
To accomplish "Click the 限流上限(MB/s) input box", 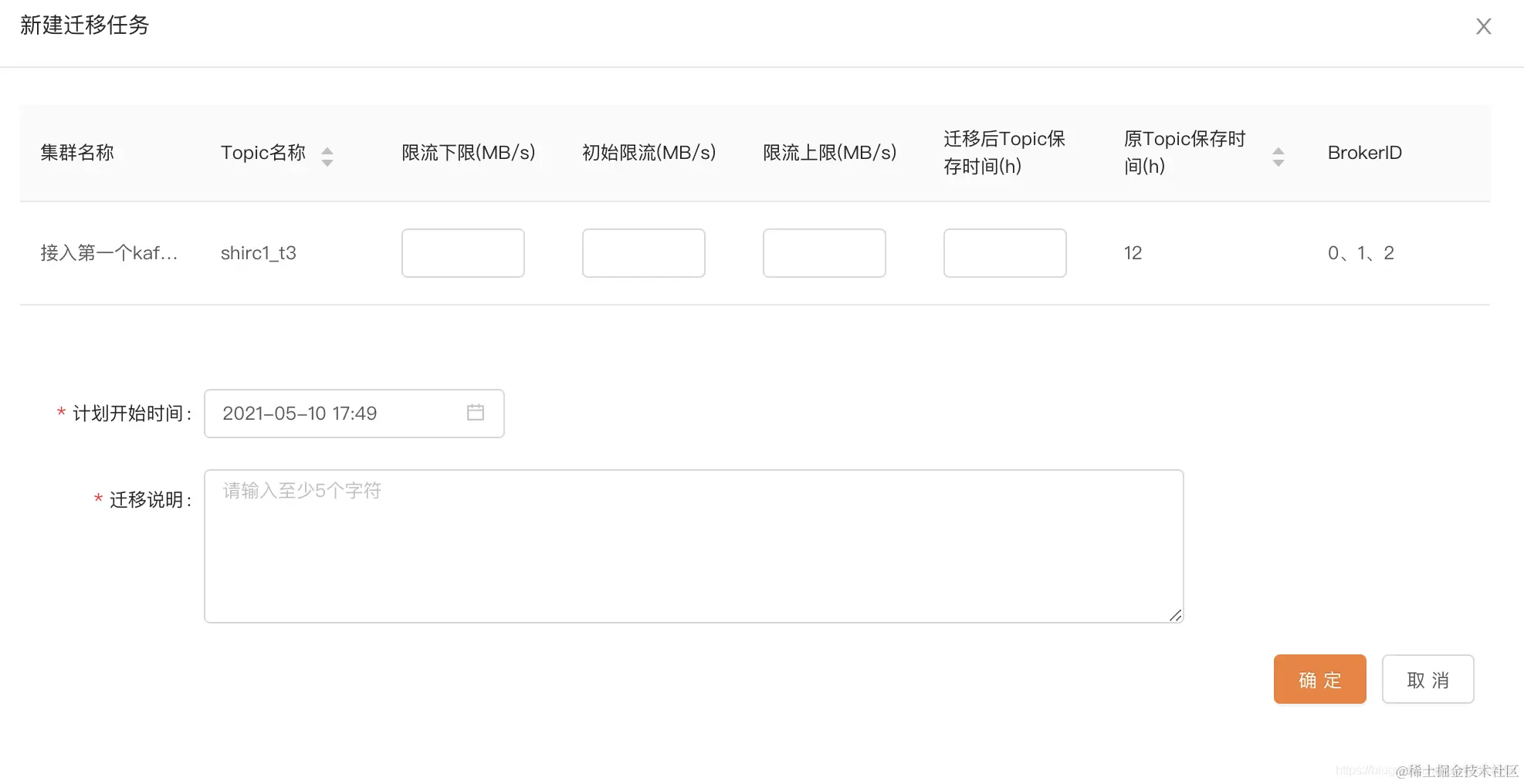I will click(825, 253).
